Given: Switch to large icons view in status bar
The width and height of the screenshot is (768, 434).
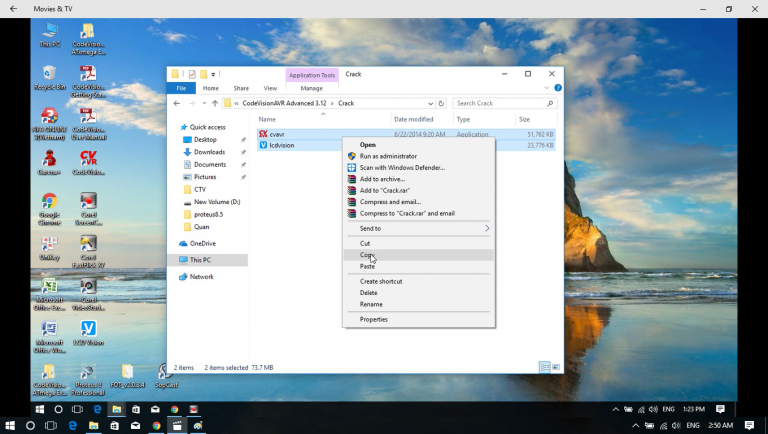Looking at the screenshot, I should coord(555,368).
